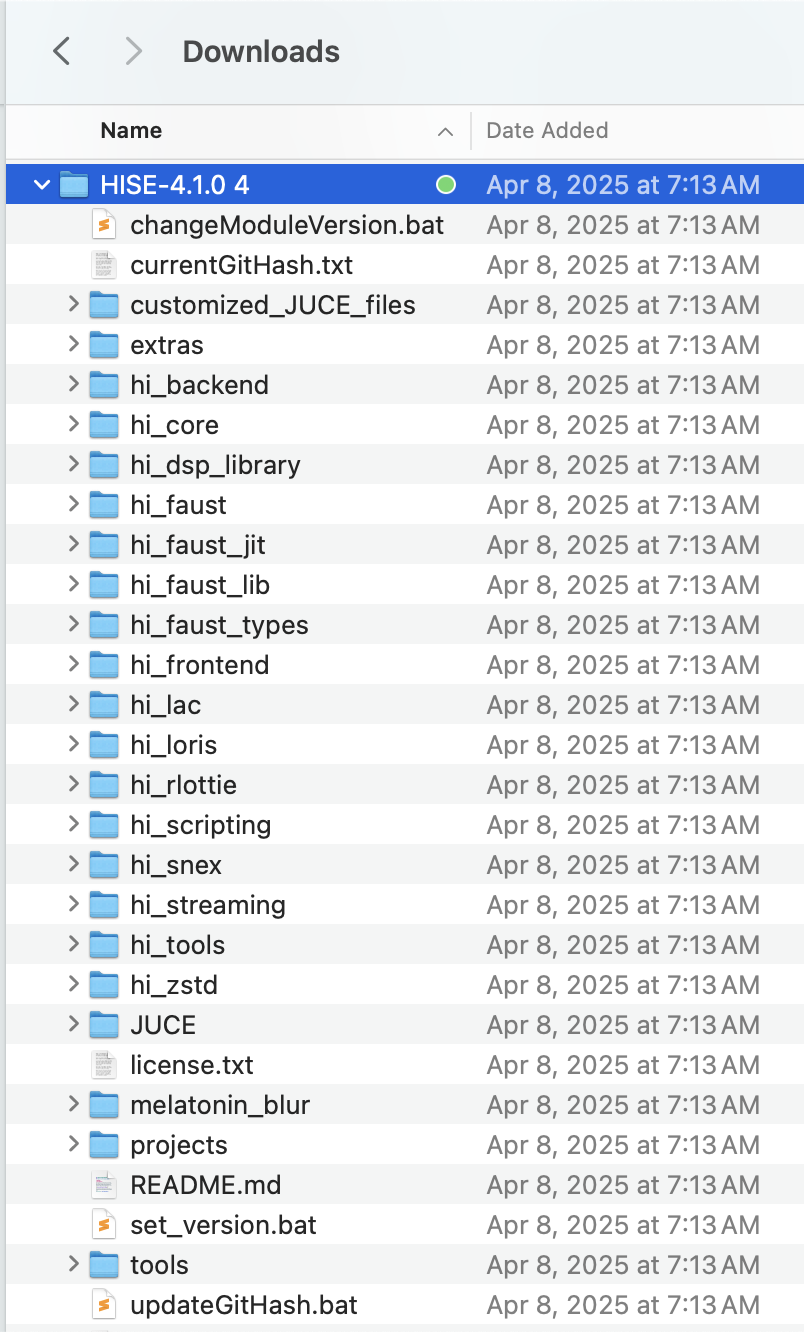Image resolution: width=804 pixels, height=1332 pixels.
Task: Select the hi_faust_types folder icon
Action: tap(104, 625)
